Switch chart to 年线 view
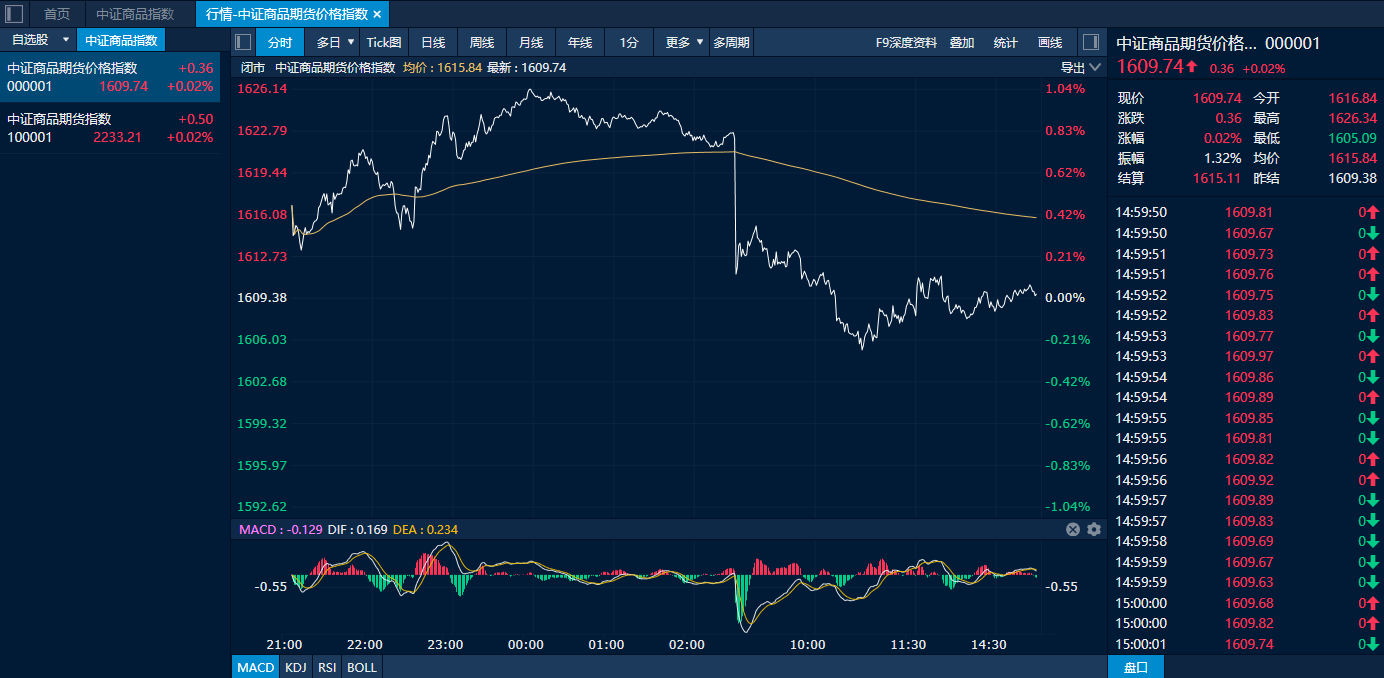This screenshot has height=678, width=1384. point(580,42)
